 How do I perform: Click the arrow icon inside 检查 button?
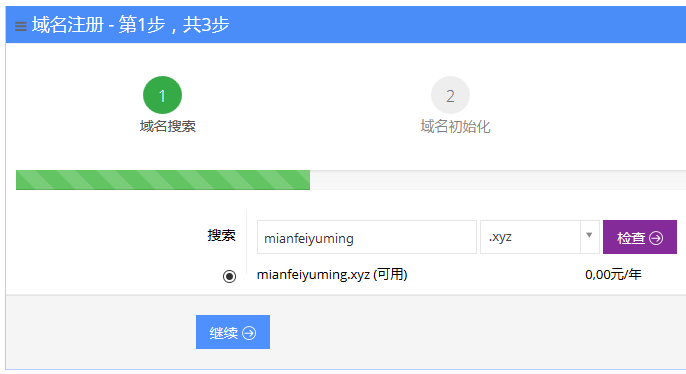656,238
